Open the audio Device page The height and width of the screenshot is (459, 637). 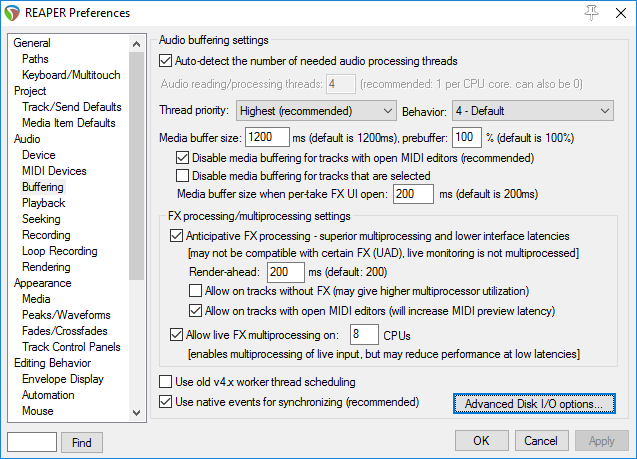click(x=39, y=155)
